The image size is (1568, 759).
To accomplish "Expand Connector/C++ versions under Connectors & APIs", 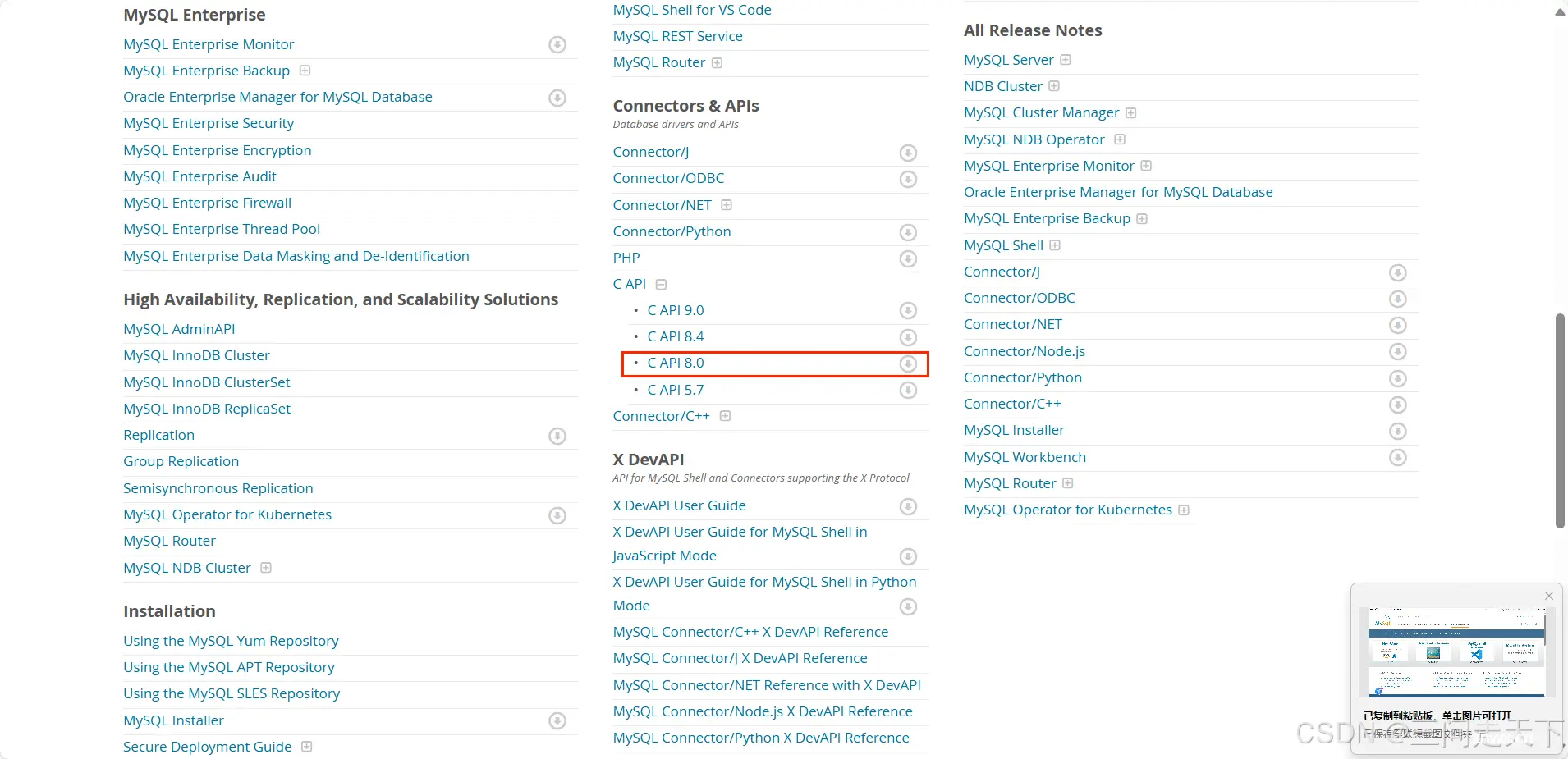I will 726,416.
